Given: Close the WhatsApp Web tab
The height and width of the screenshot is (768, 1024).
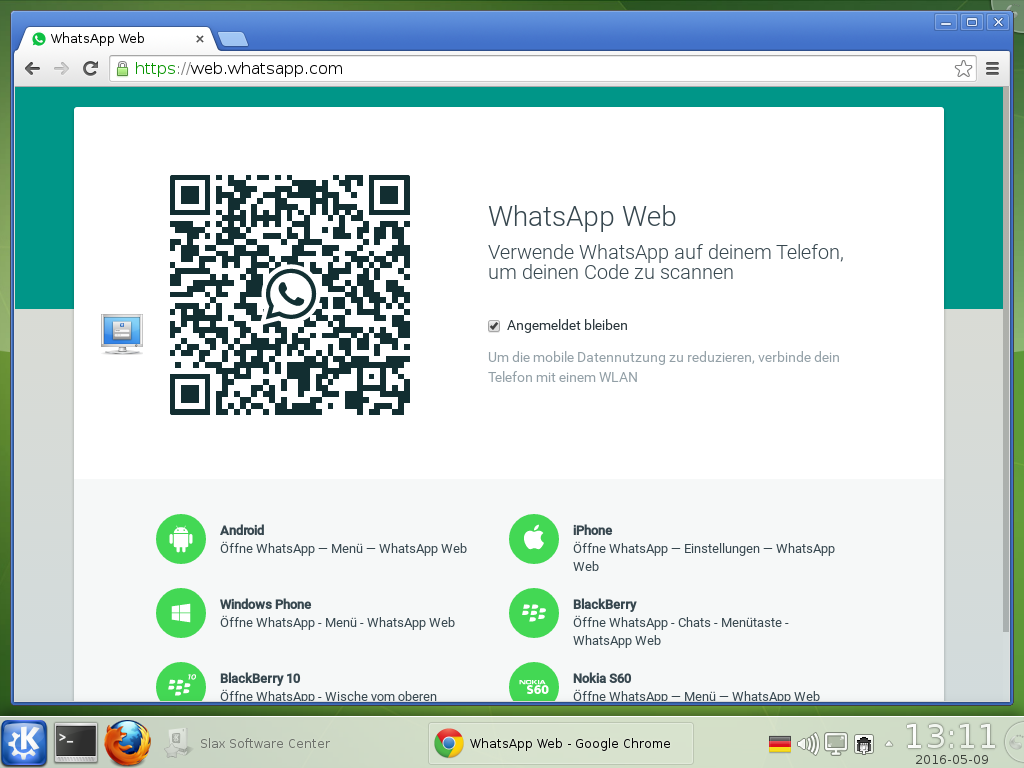Looking at the screenshot, I should coord(200,39).
